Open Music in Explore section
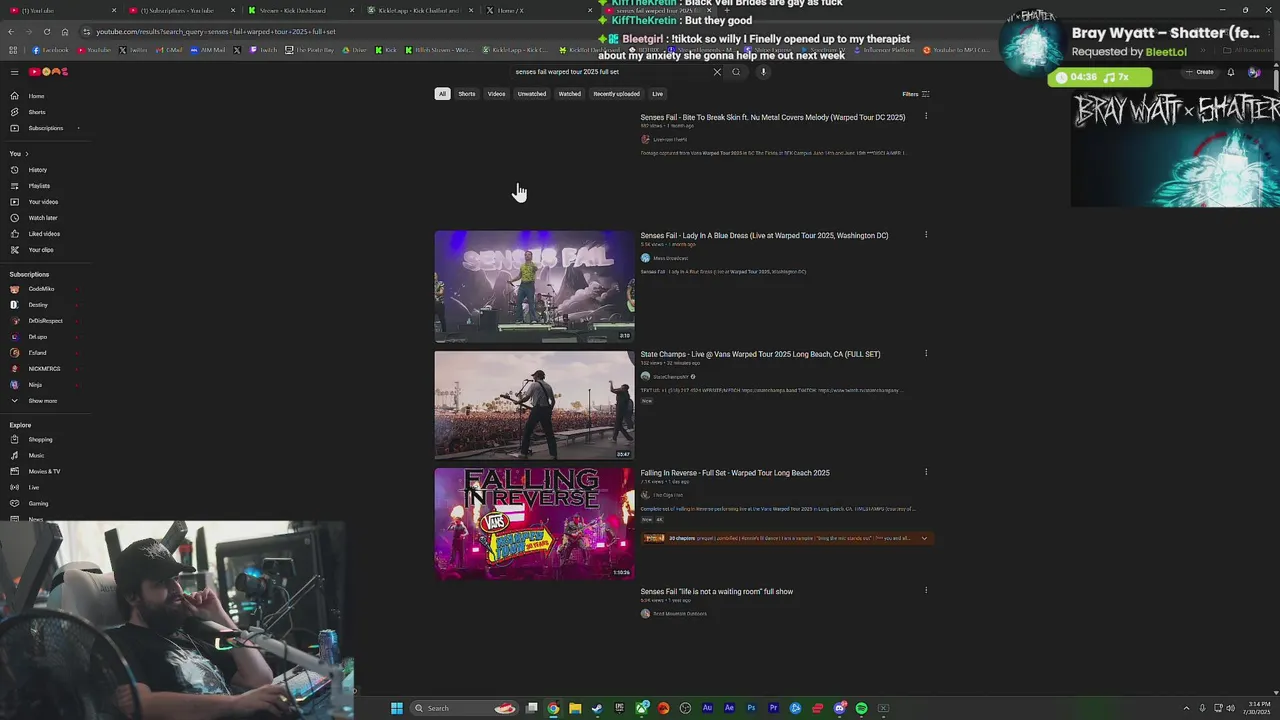This screenshot has height=720, width=1280. (x=45, y=456)
